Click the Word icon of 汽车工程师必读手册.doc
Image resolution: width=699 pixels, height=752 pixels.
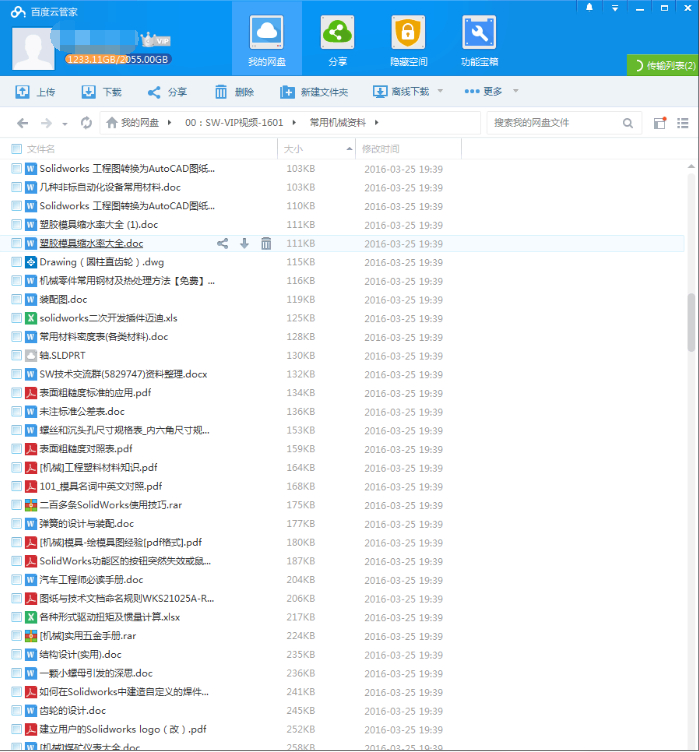click(31, 580)
